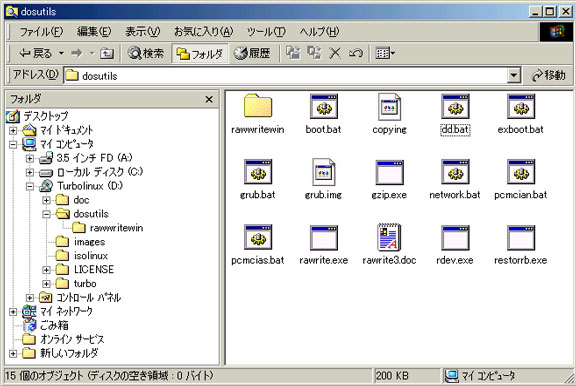The image size is (576, 386).
Task: Select rawwritewin in the folder tree
Action: pyautogui.click(x=116, y=228)
